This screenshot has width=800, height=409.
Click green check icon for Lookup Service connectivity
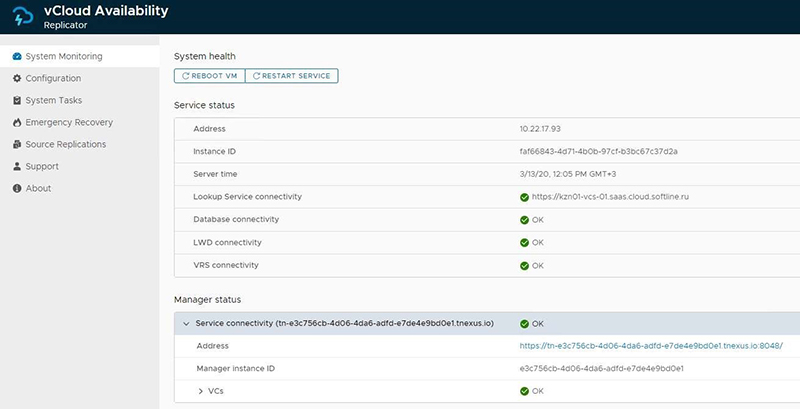(524, 197)
